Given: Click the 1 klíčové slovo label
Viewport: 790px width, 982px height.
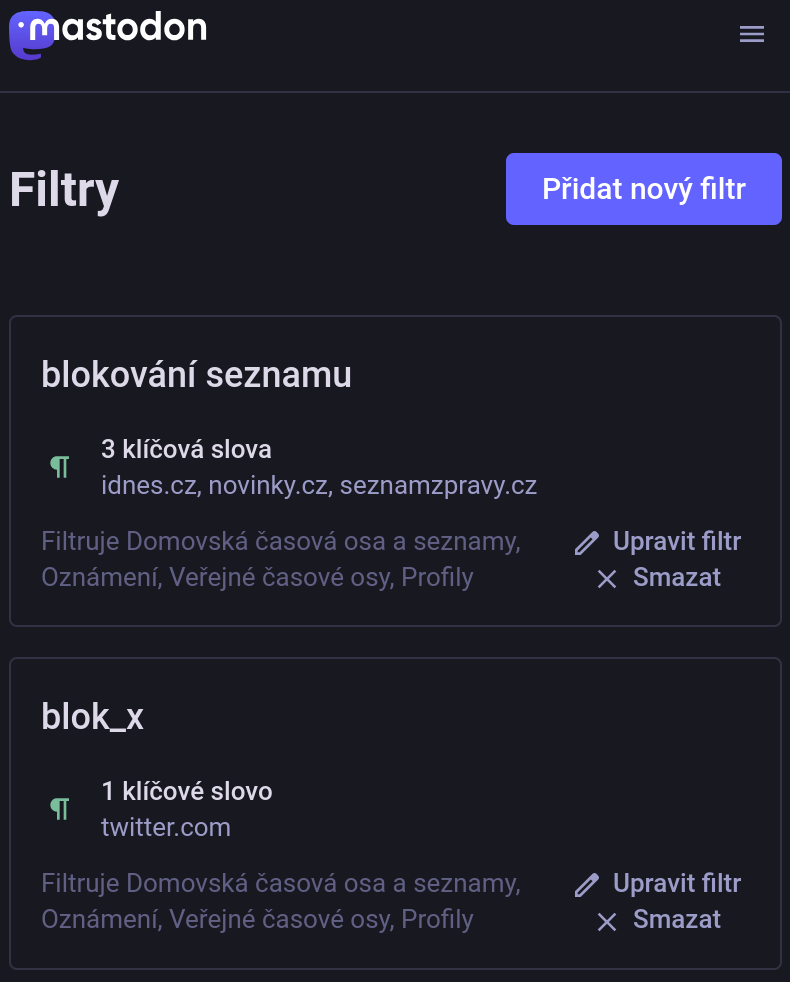Looking at the screenshot, I should tap(186, 791).
